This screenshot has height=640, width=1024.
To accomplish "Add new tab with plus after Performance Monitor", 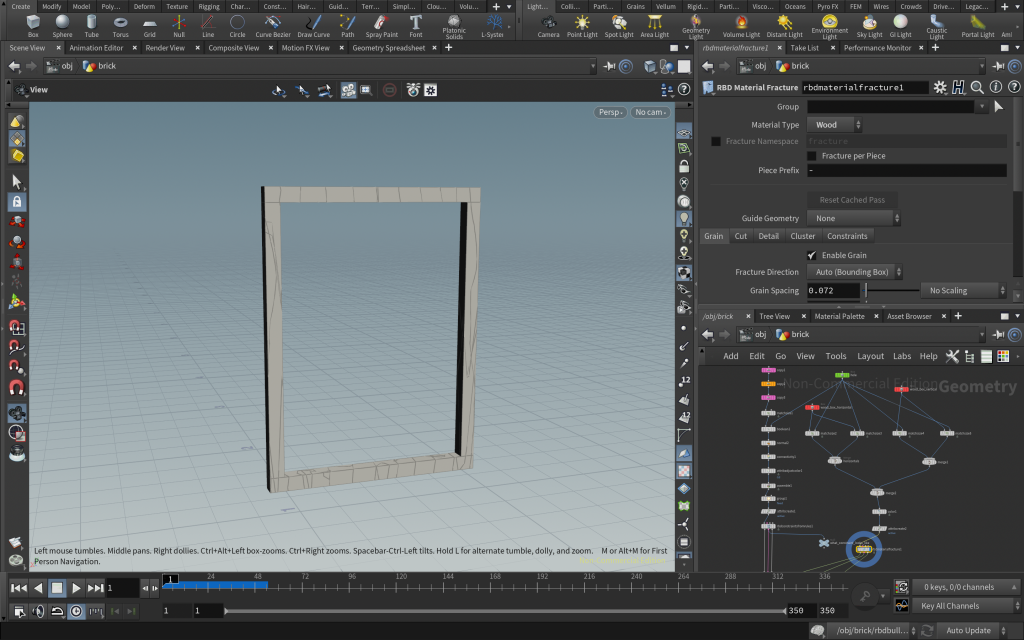I will [935, 48].
